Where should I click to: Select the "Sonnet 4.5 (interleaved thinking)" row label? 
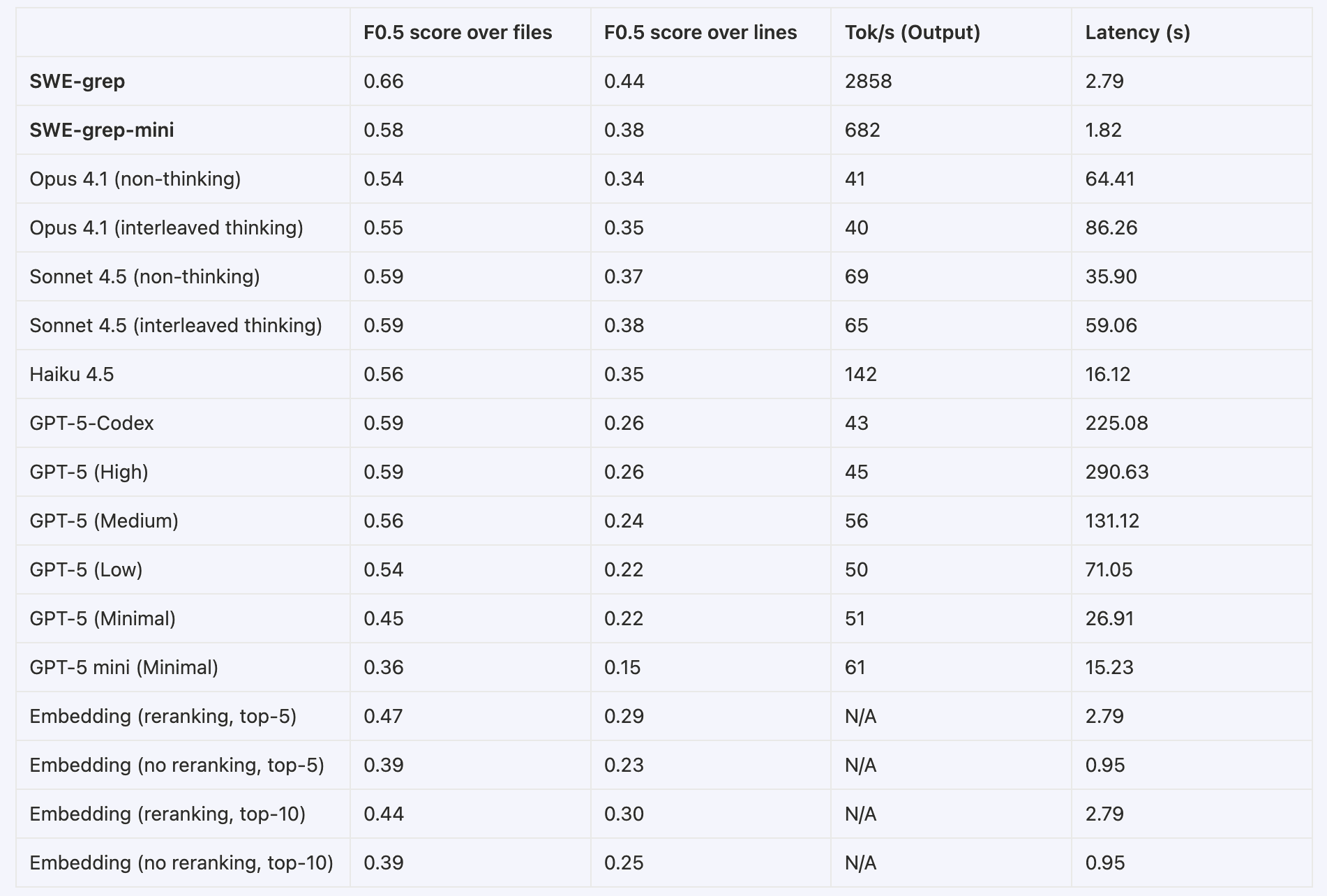click(x=176, y=326)
